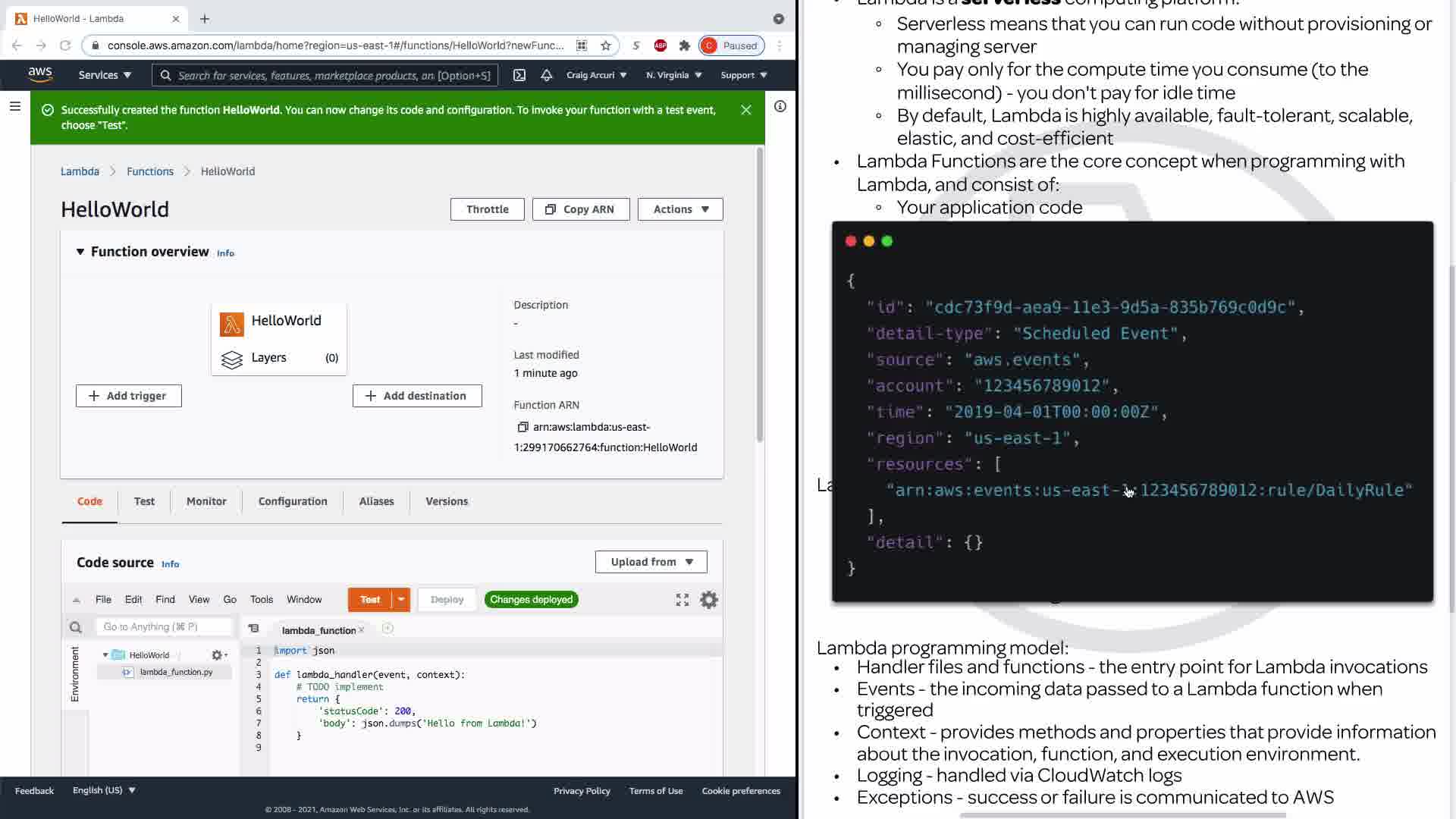Collapse the HelloWorld folder tree
The height and width of the screenshot is (819, 1456).
coord(105,655)
